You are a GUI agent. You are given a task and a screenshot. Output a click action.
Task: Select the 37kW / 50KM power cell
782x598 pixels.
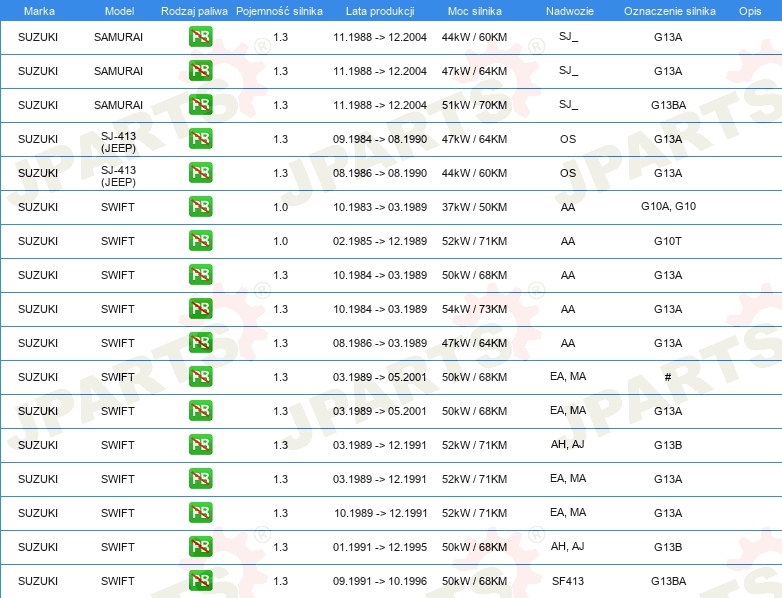click(x=474, y=207)
